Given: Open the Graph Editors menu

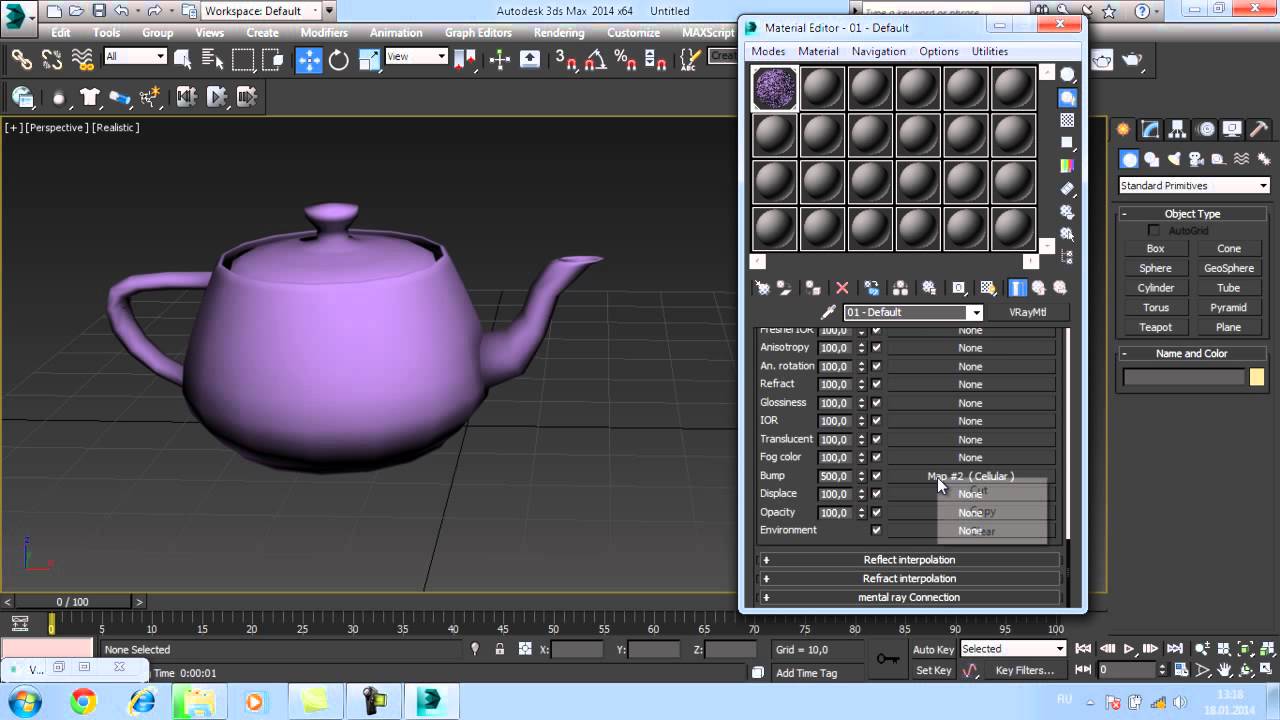Looking at the screenshot, I should [x=478, y=32].
